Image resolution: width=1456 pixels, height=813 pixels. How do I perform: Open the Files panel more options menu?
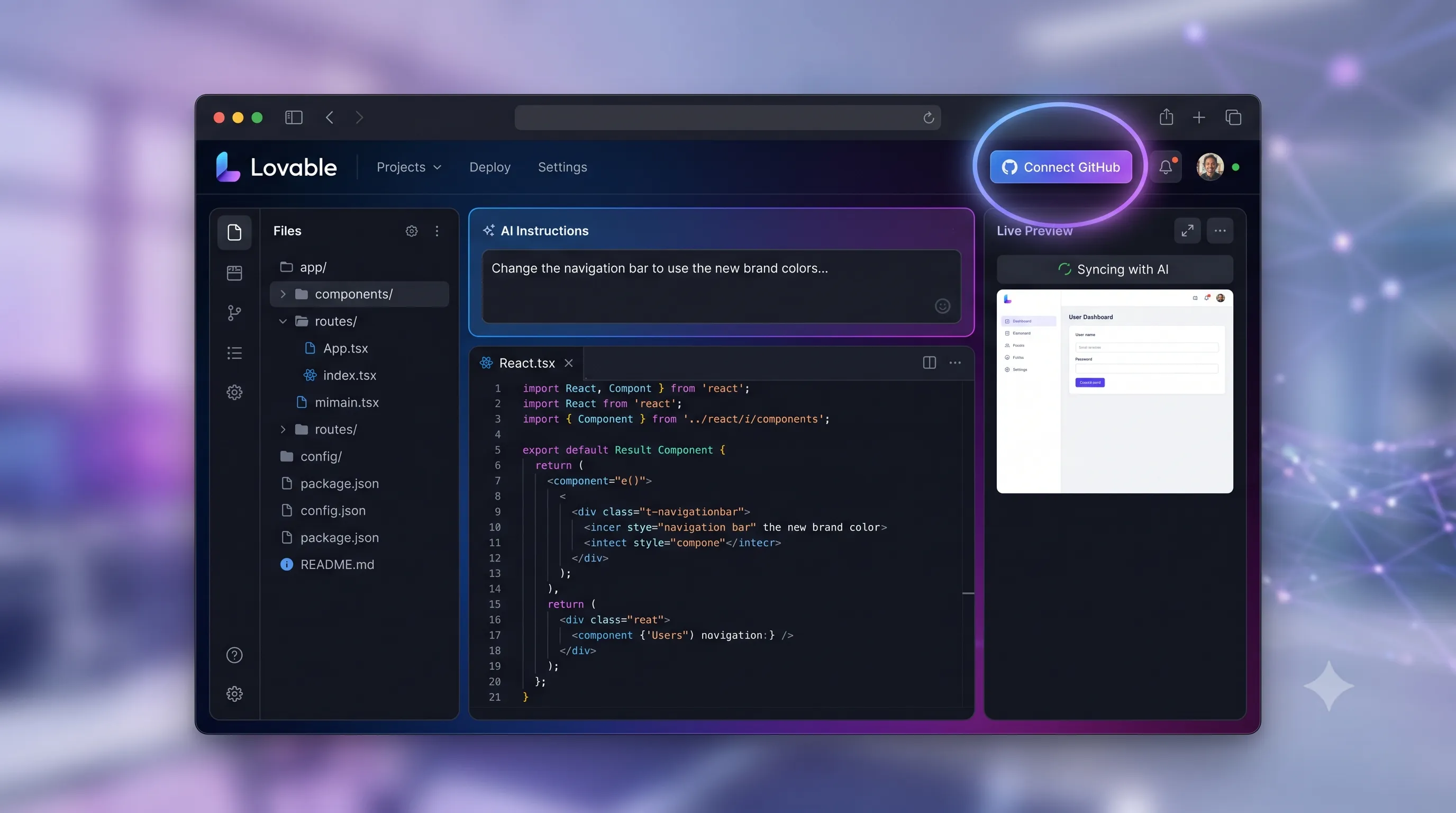[436, 231]
